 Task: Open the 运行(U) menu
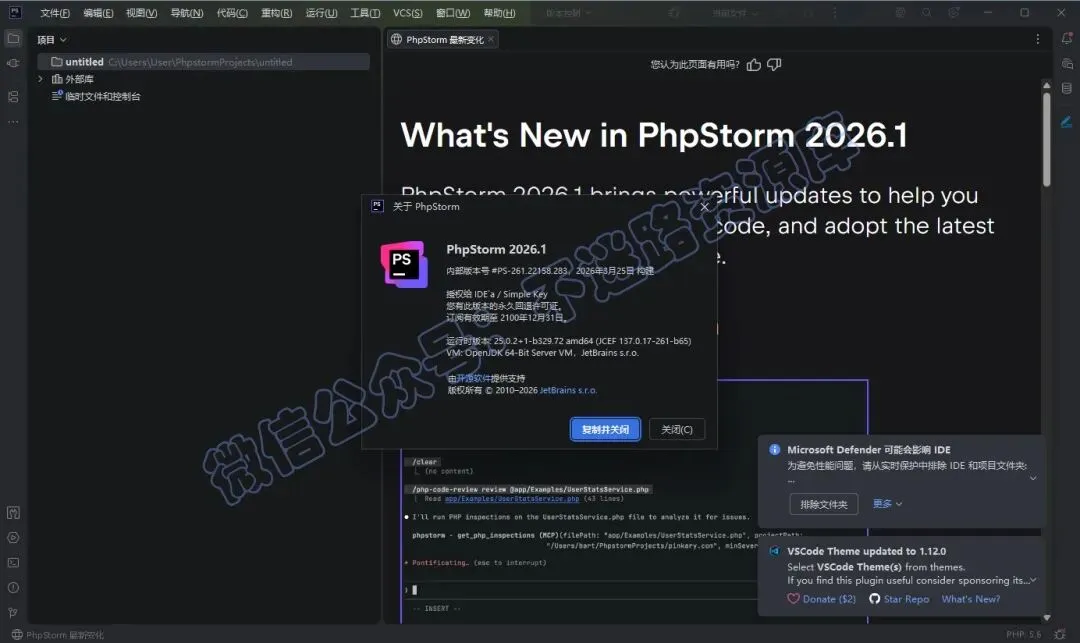coord(321,13)
